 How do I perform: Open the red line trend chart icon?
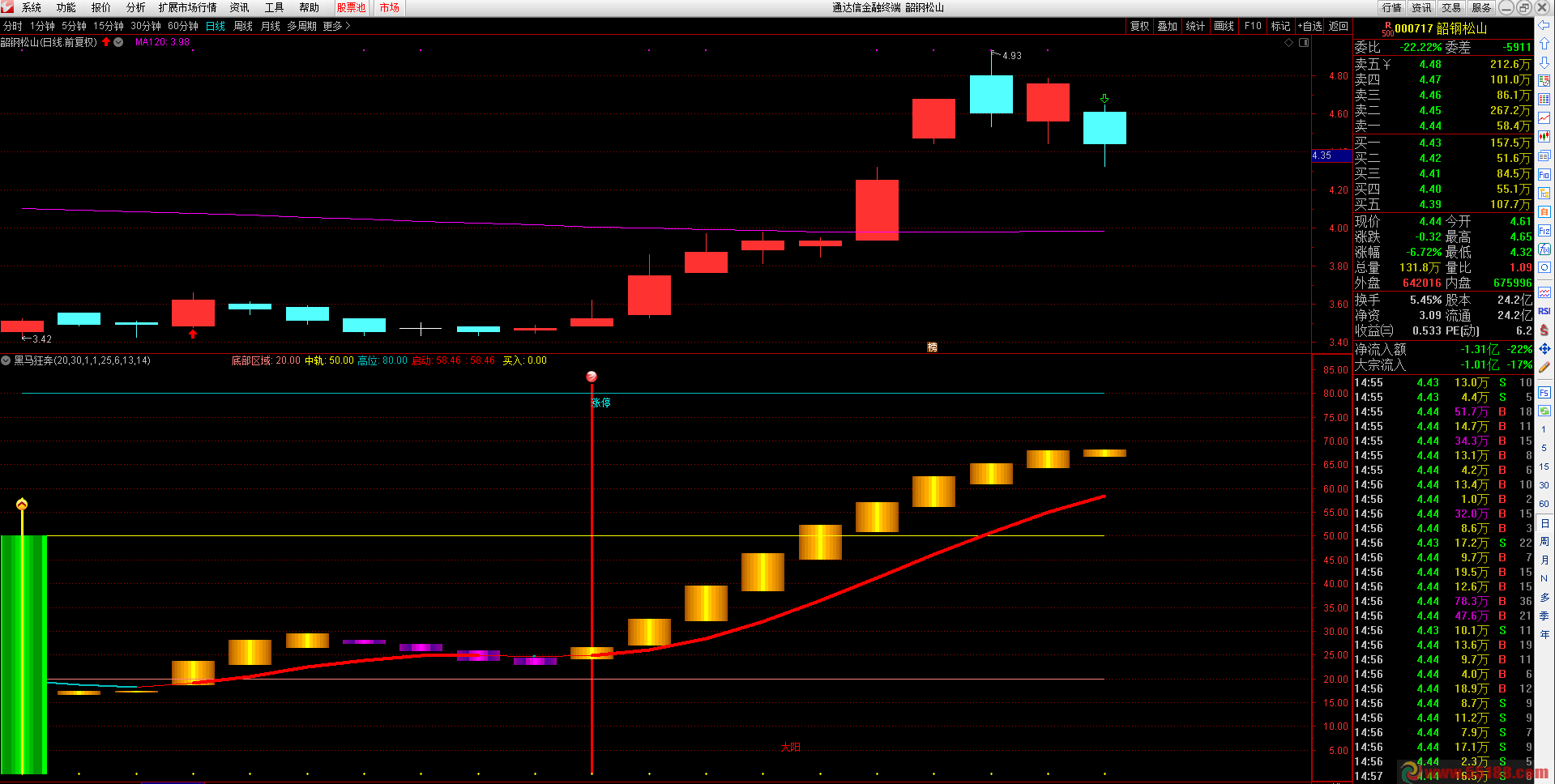(x=1544, y=118)
